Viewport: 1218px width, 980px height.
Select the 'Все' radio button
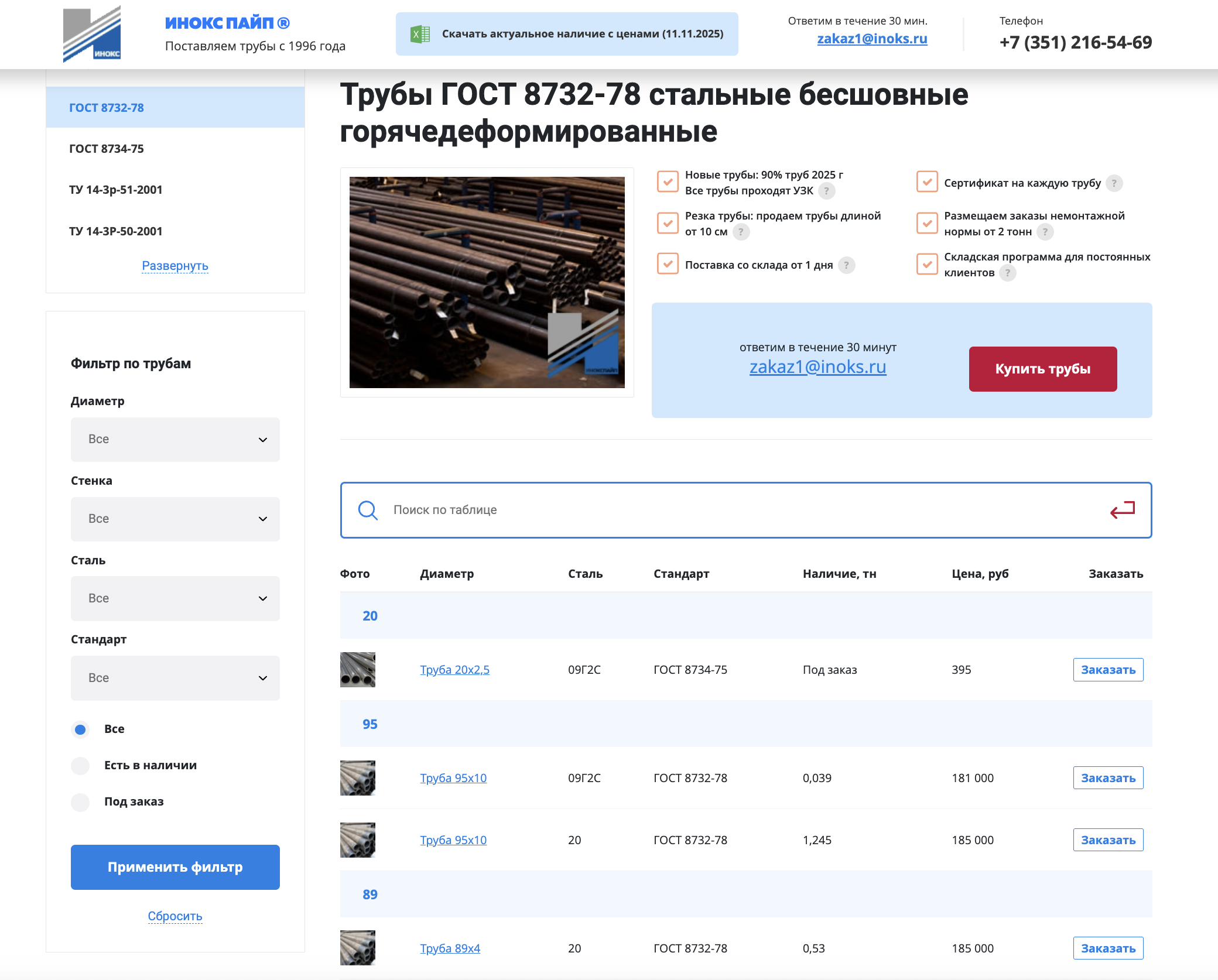coord(81,729)
